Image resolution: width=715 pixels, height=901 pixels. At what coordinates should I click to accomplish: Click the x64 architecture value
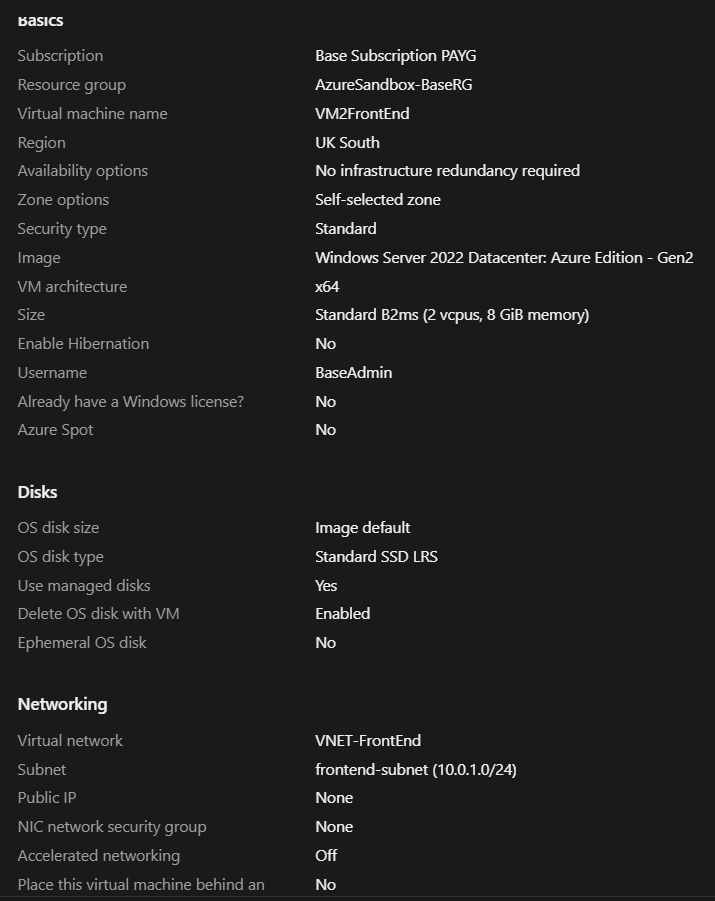point(327,287)
